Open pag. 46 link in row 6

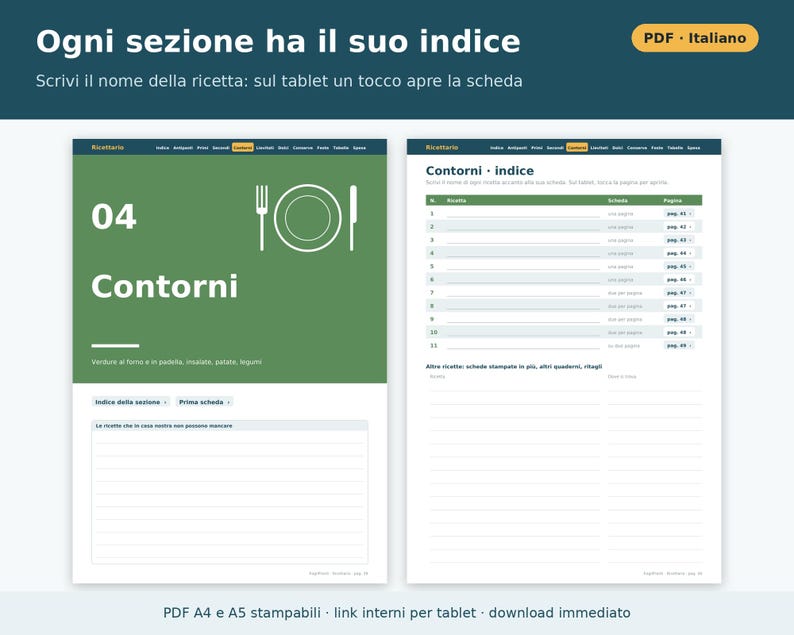tap(679, 280)
